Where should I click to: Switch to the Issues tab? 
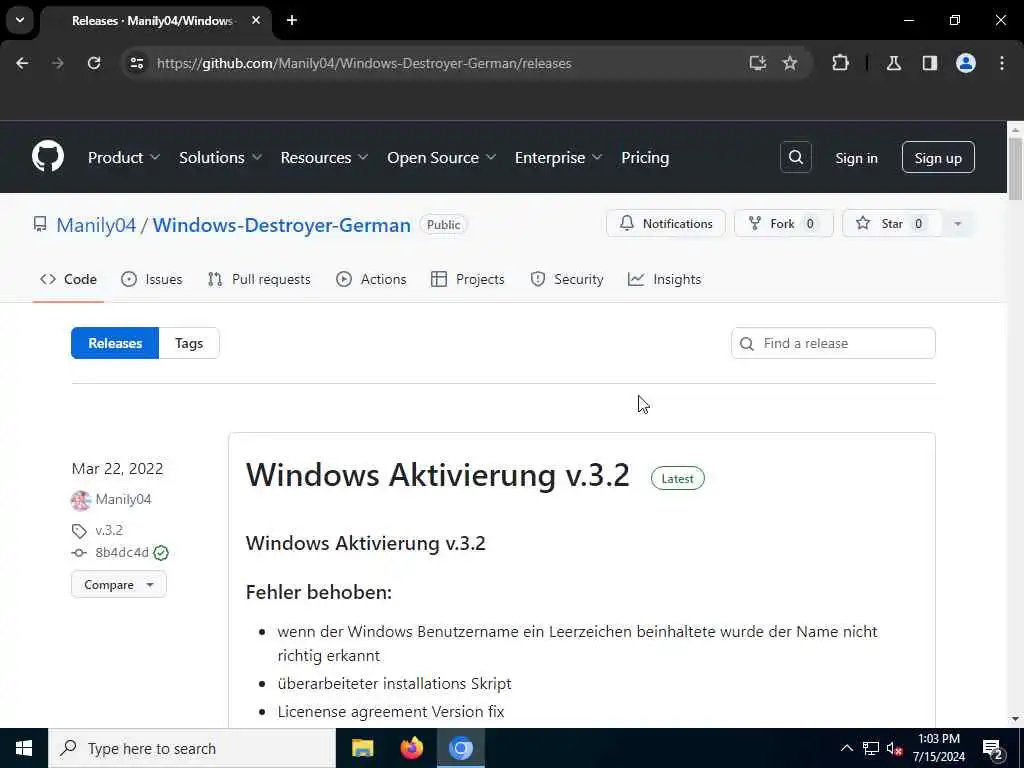[152, 280]
